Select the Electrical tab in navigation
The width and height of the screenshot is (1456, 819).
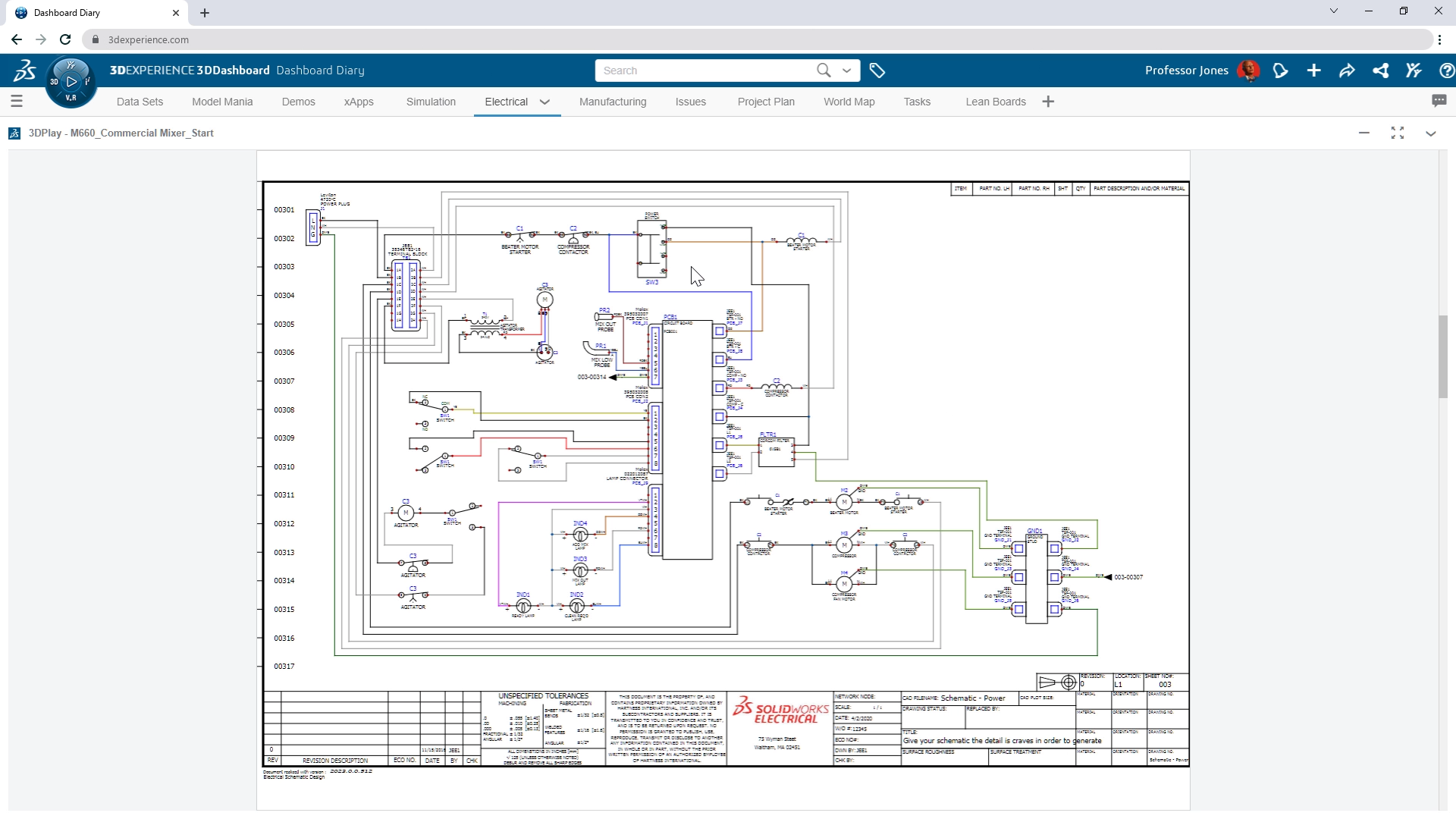[506, 101]
